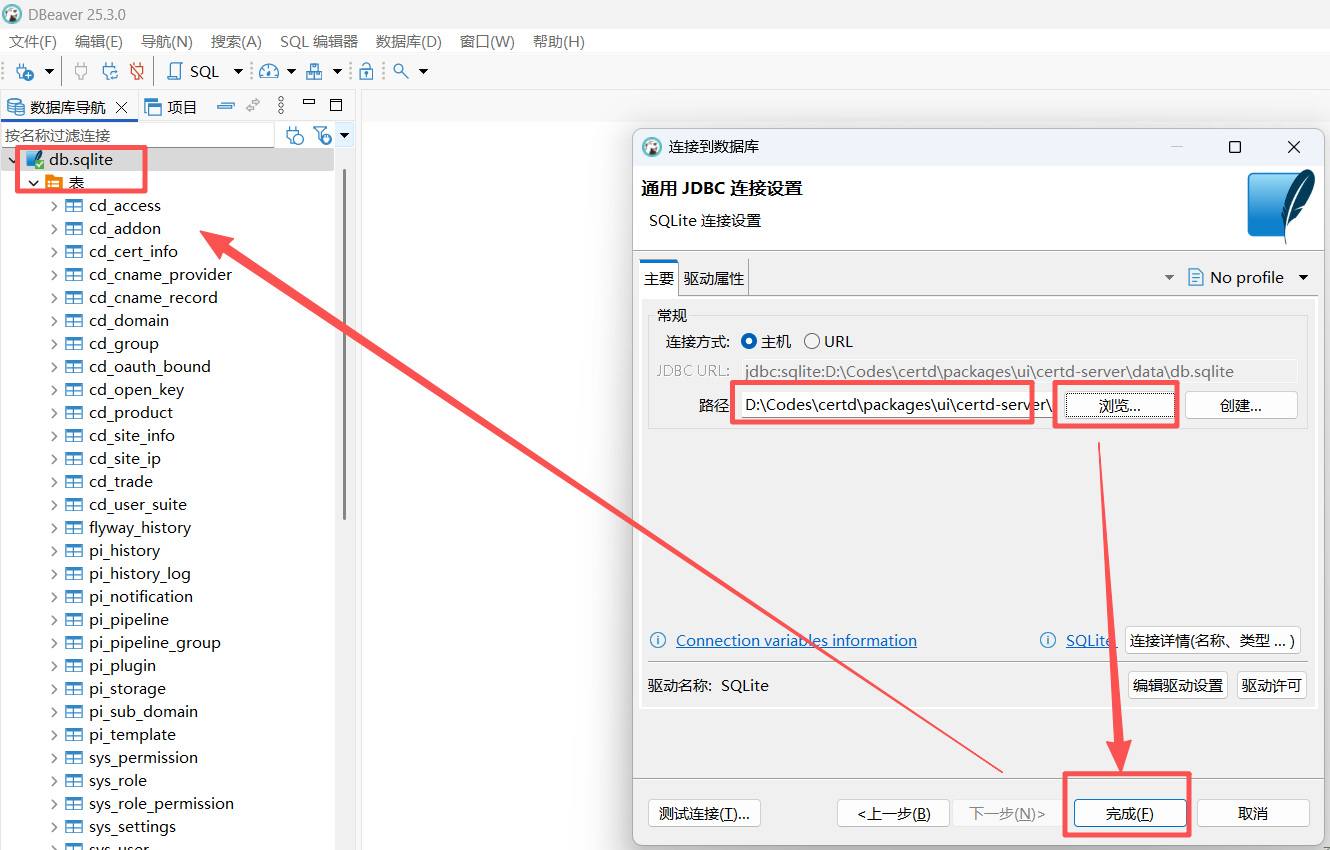
Task: Click the new database connection plug icon
Action: (25, 72)
